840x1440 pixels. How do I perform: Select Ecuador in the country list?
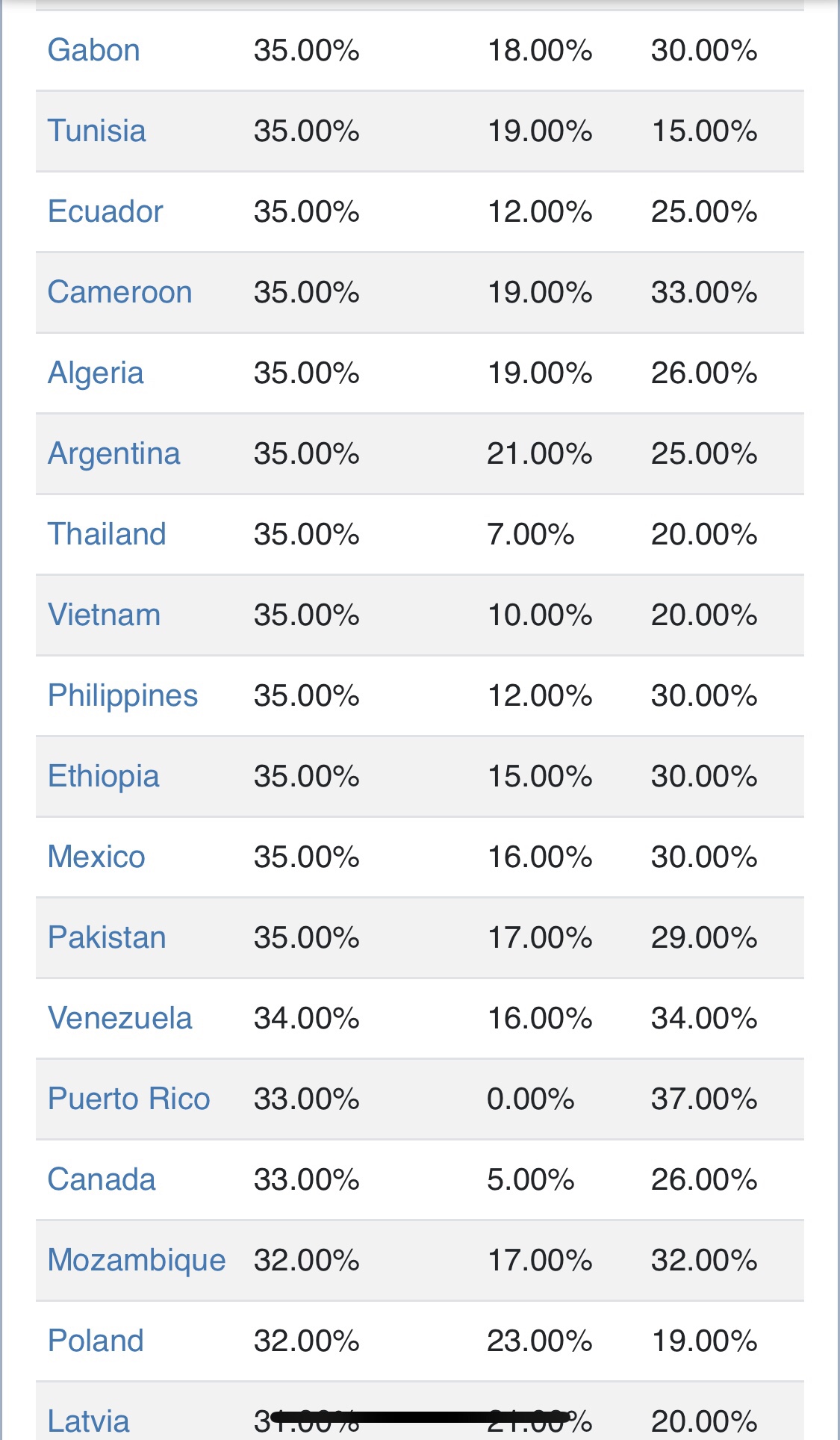pyautogui.click(x=105, y=211)
